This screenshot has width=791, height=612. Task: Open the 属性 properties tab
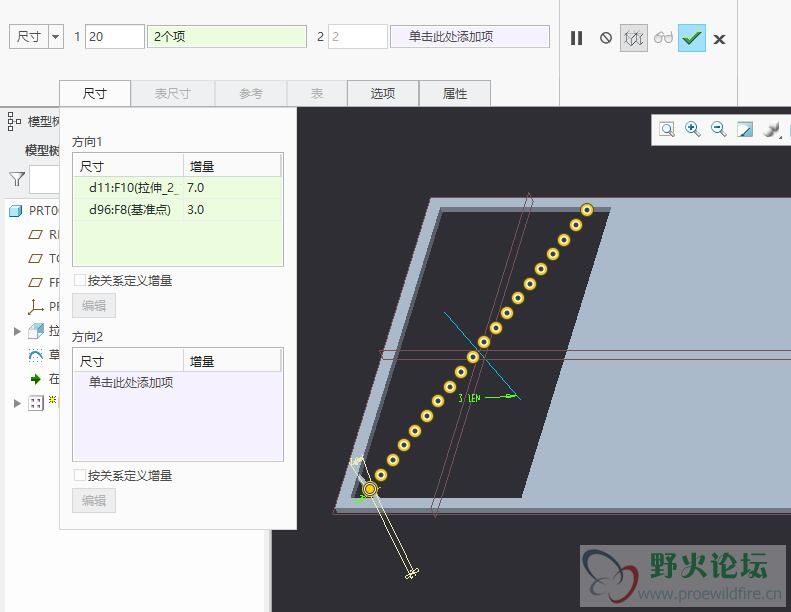pos(455,93)
